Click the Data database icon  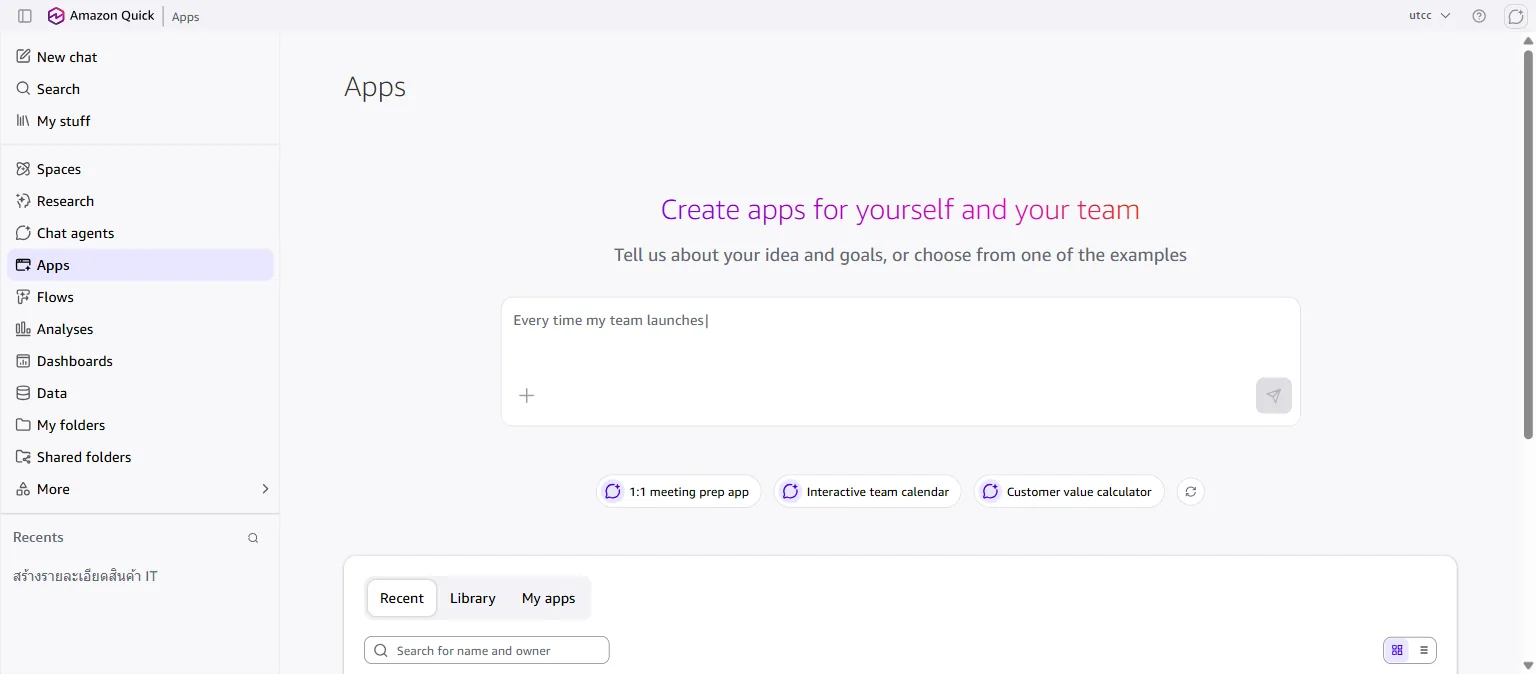pyautogui.click(x=23, y=393)
